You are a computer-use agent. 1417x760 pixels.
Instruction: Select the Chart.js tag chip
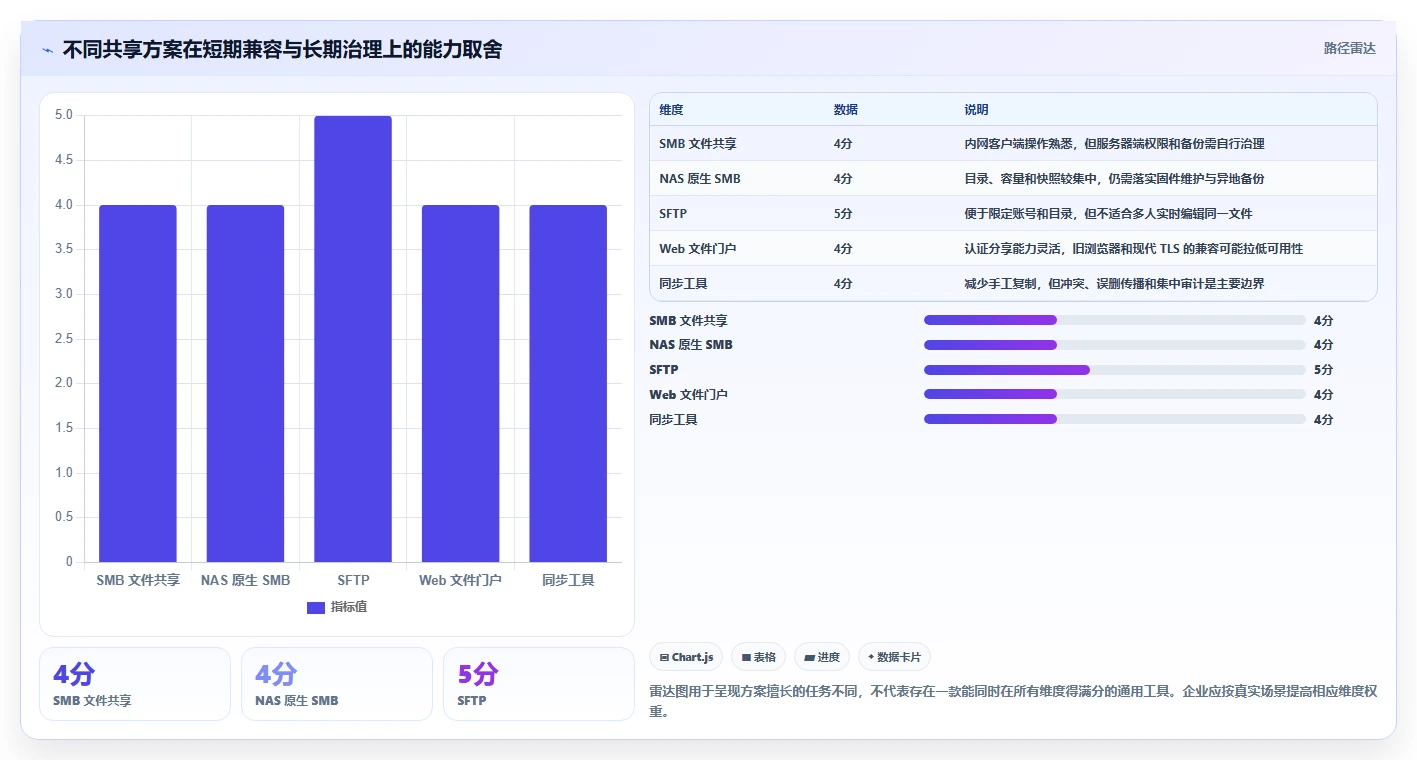tap(686, 657)
